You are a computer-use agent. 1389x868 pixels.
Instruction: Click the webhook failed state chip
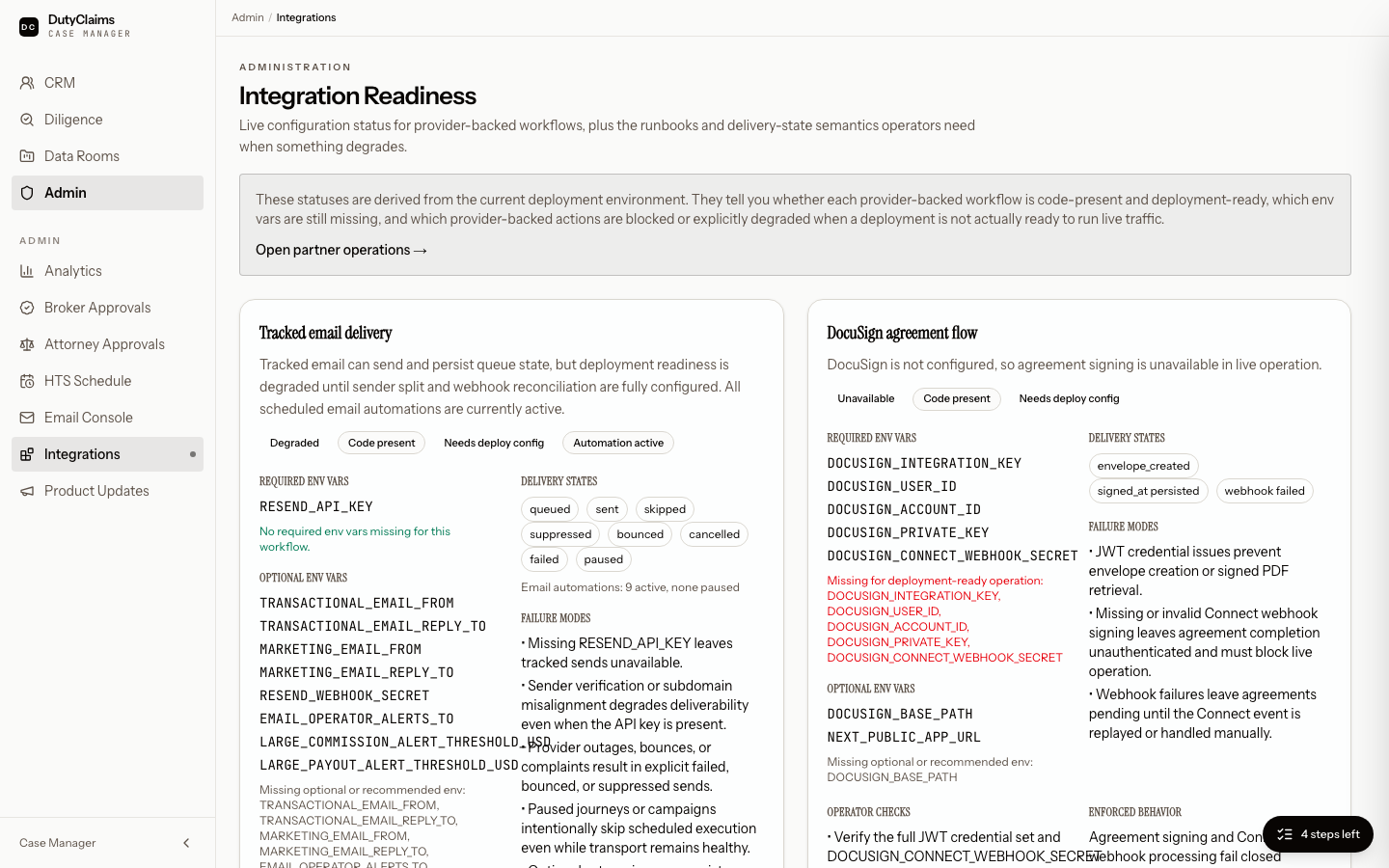click(1265, 491)
